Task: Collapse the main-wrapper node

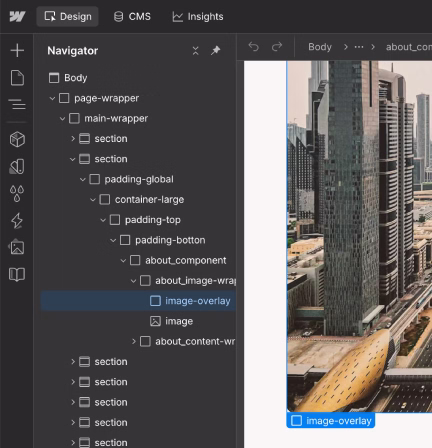Action: click(62, 118)
